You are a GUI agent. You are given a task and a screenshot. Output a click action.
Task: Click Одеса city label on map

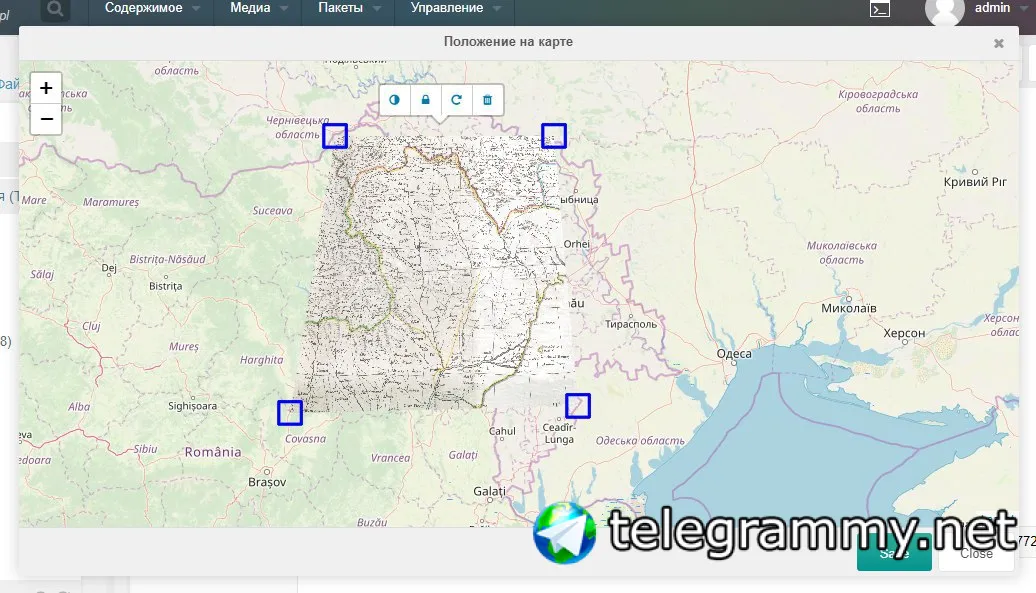pos(734,354)
